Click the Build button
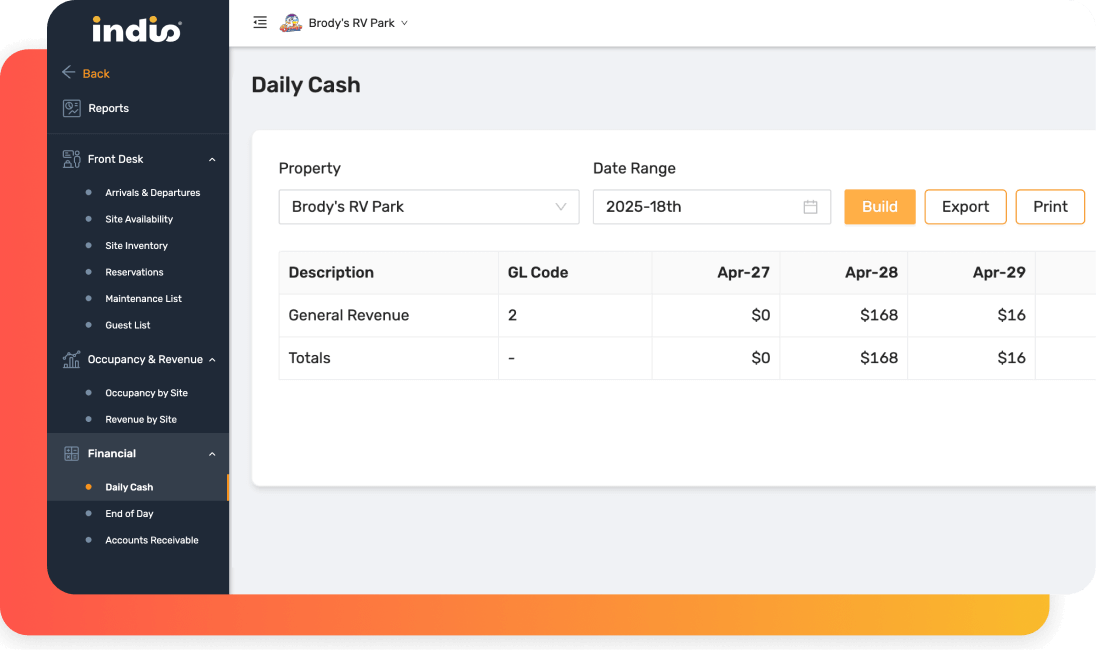Viewport: 1097px width, 650px height. coord(879,207)
